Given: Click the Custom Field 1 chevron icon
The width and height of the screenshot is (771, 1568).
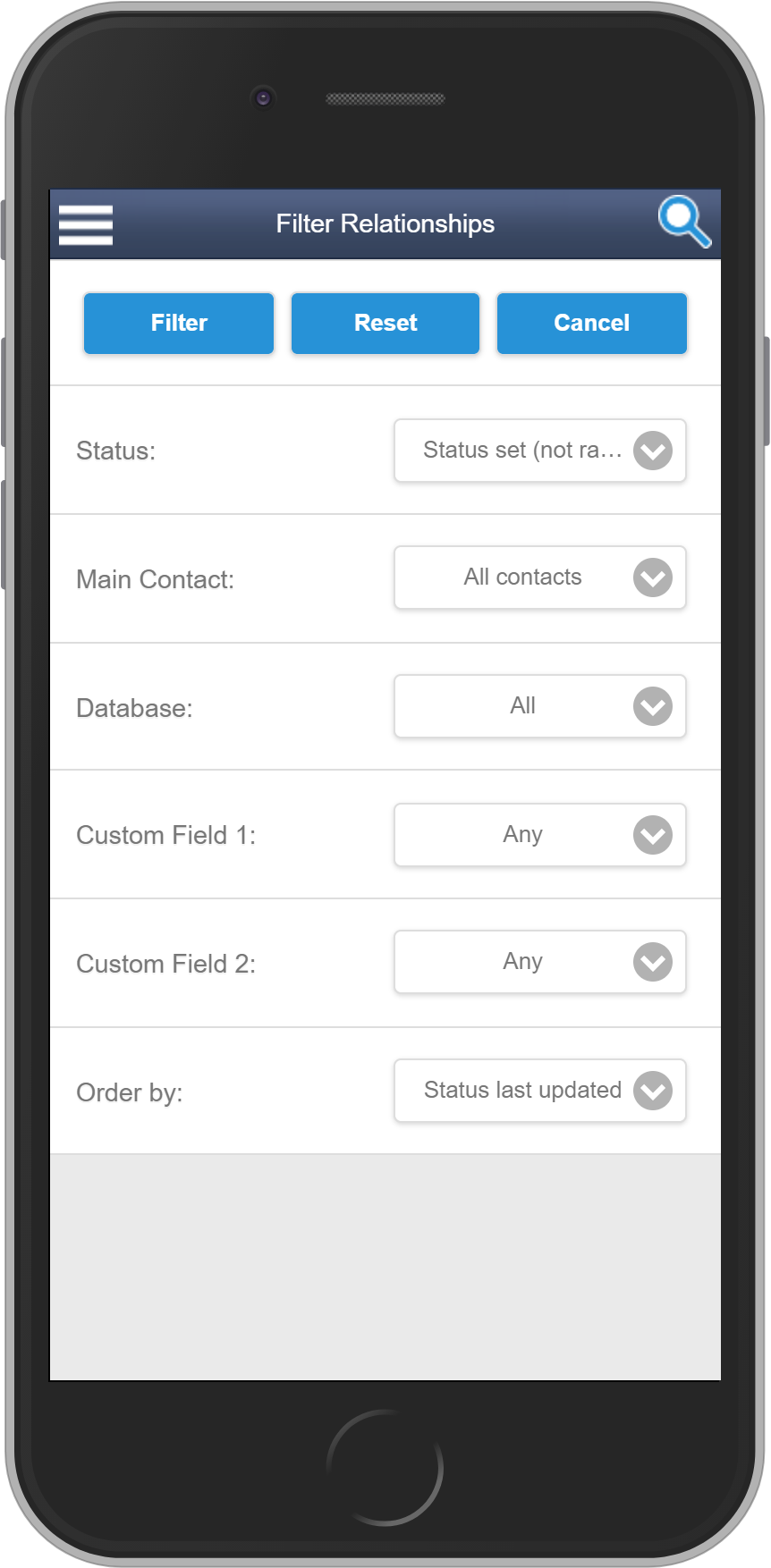Looking at the screenshot, I should [653, 835].
